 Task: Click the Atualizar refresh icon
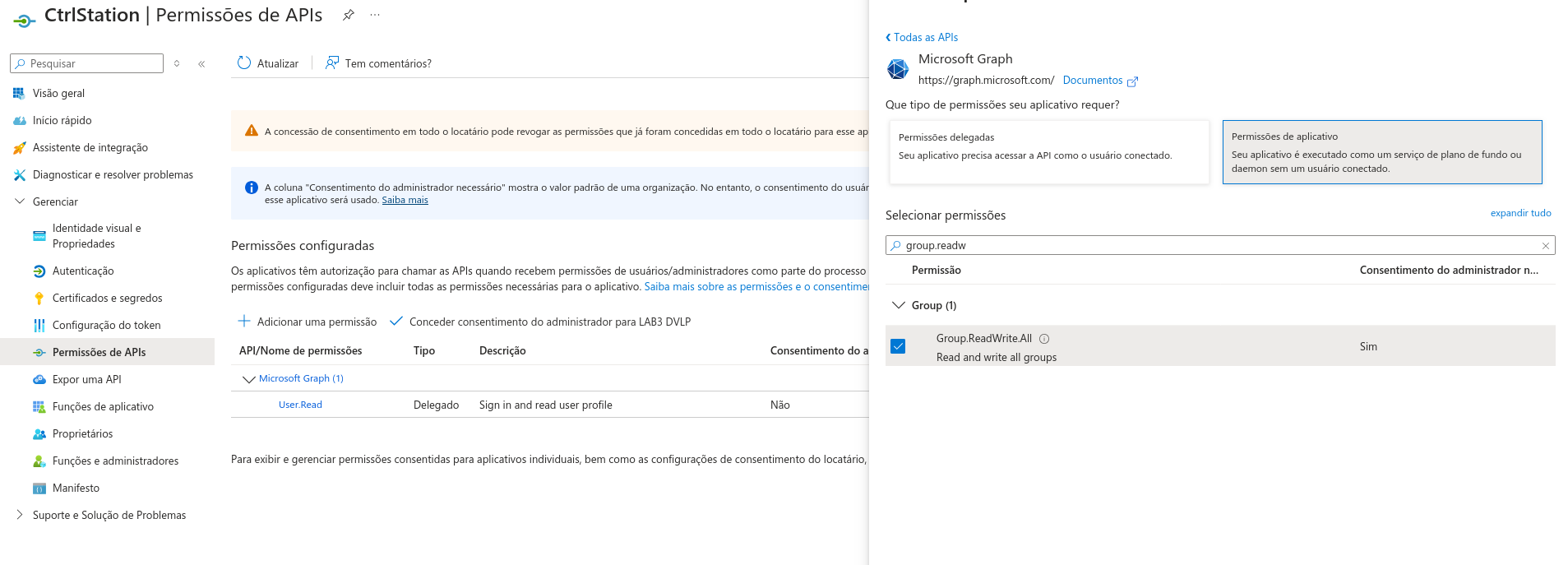click(244, 63)
